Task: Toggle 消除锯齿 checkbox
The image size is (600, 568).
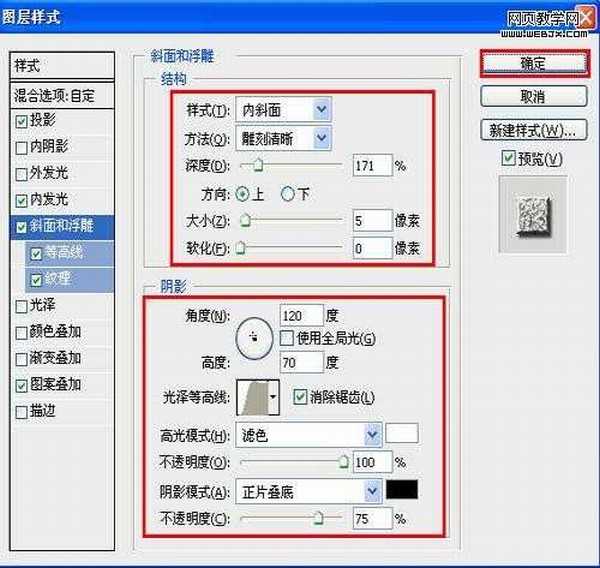Action: click(x=300, y=397)
